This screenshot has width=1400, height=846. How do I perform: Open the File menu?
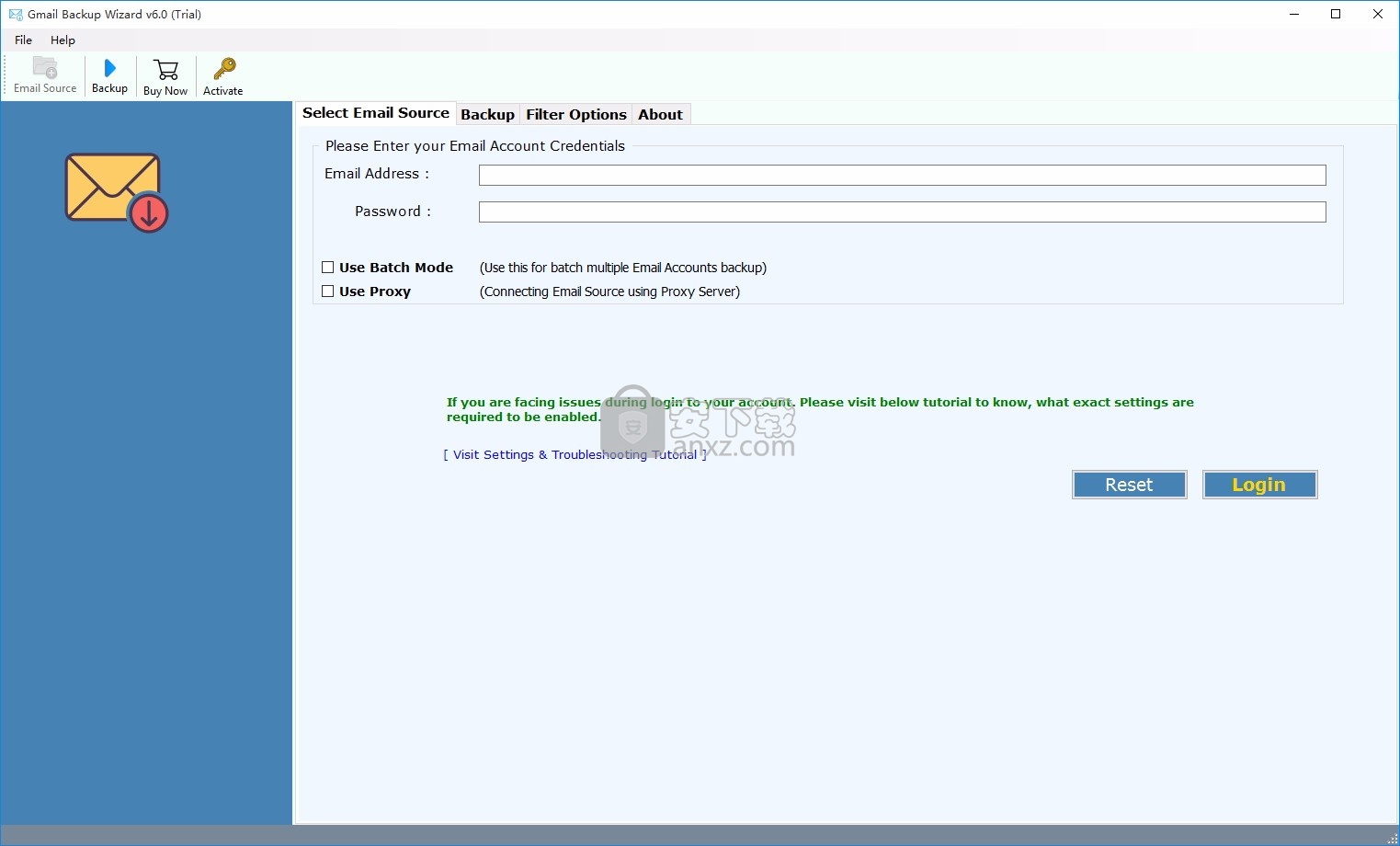pos(24,40)
